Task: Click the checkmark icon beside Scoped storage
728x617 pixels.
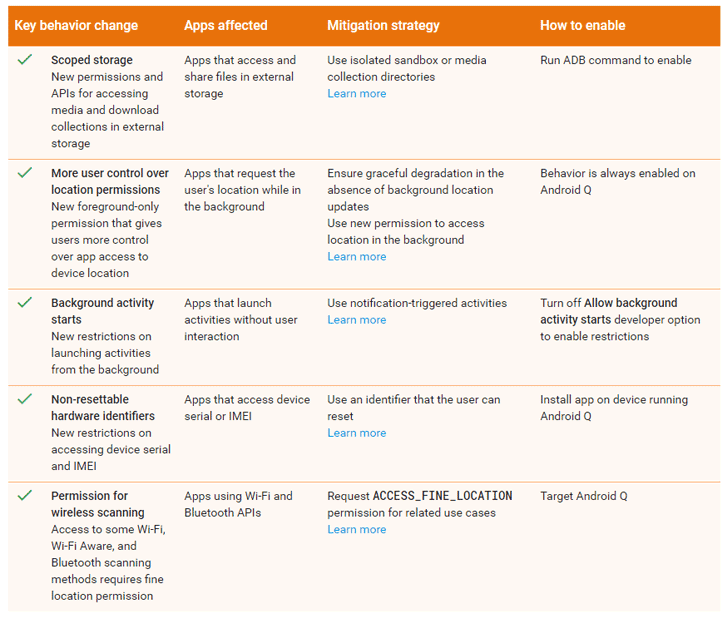Action: pos(25,61)
